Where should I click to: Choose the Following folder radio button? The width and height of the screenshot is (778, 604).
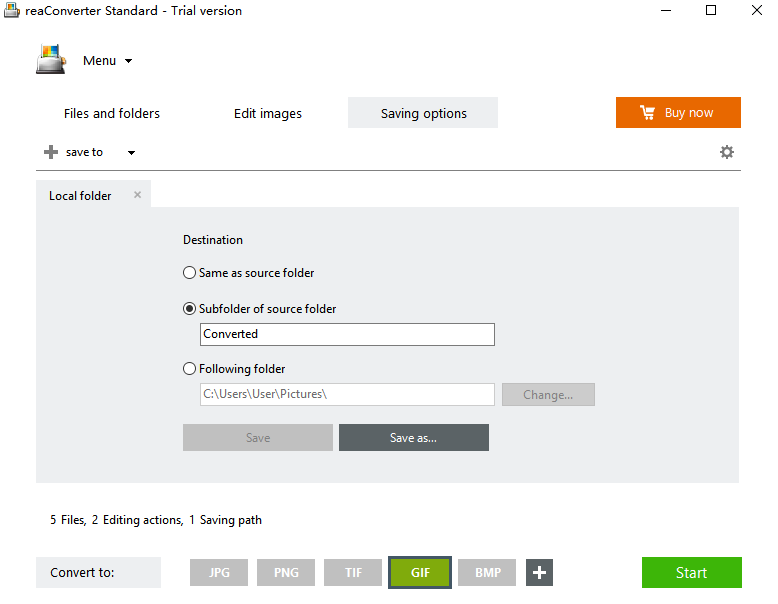point(189,369)
